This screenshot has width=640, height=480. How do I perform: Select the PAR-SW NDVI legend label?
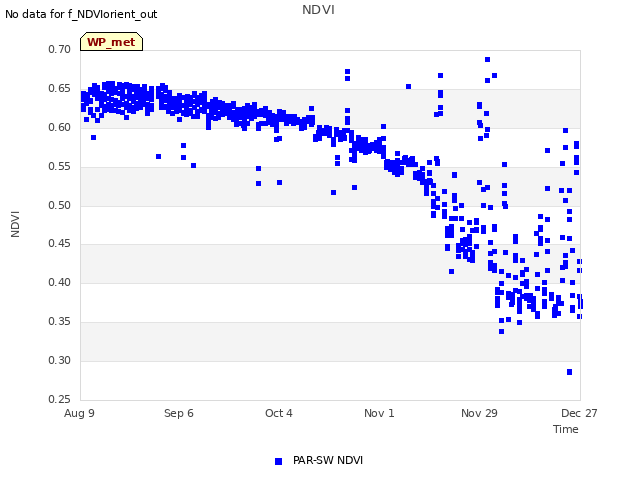tap(328, 460)
